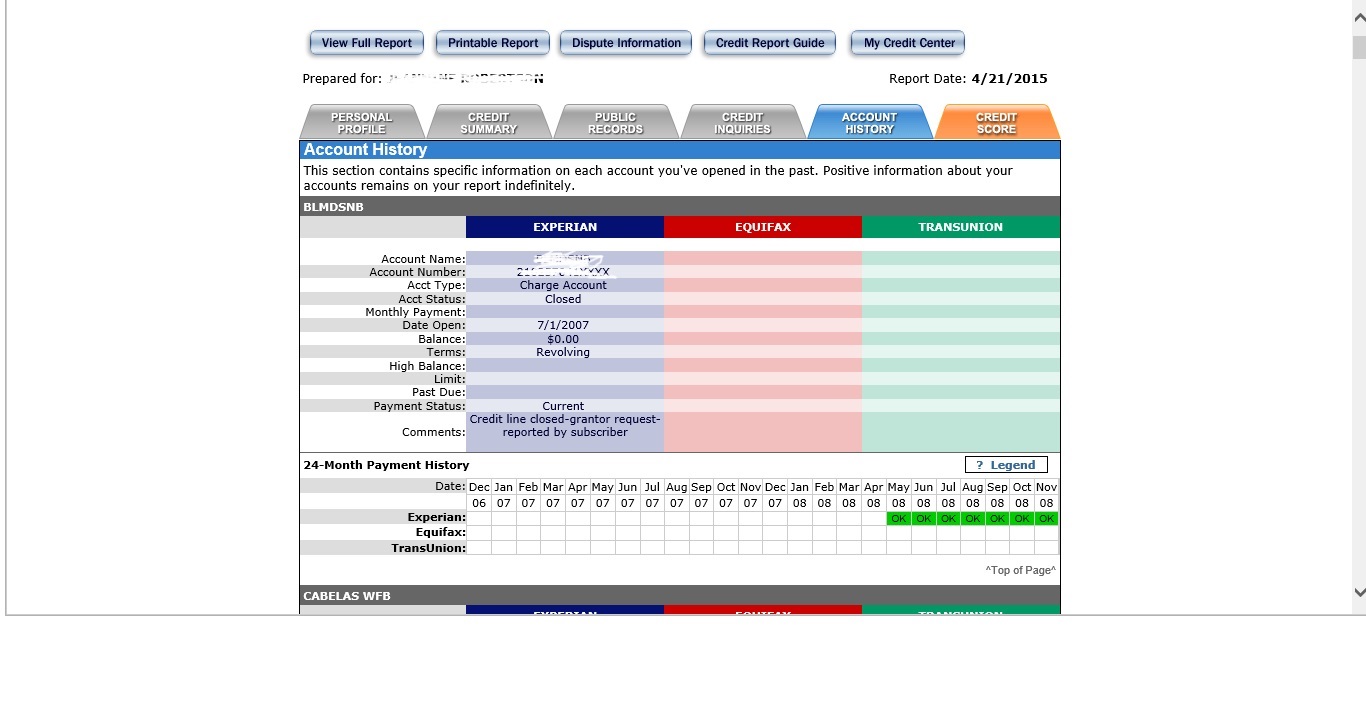
Task: Click the CABELAS WFB account header
Action: click(x=680, y=596)
